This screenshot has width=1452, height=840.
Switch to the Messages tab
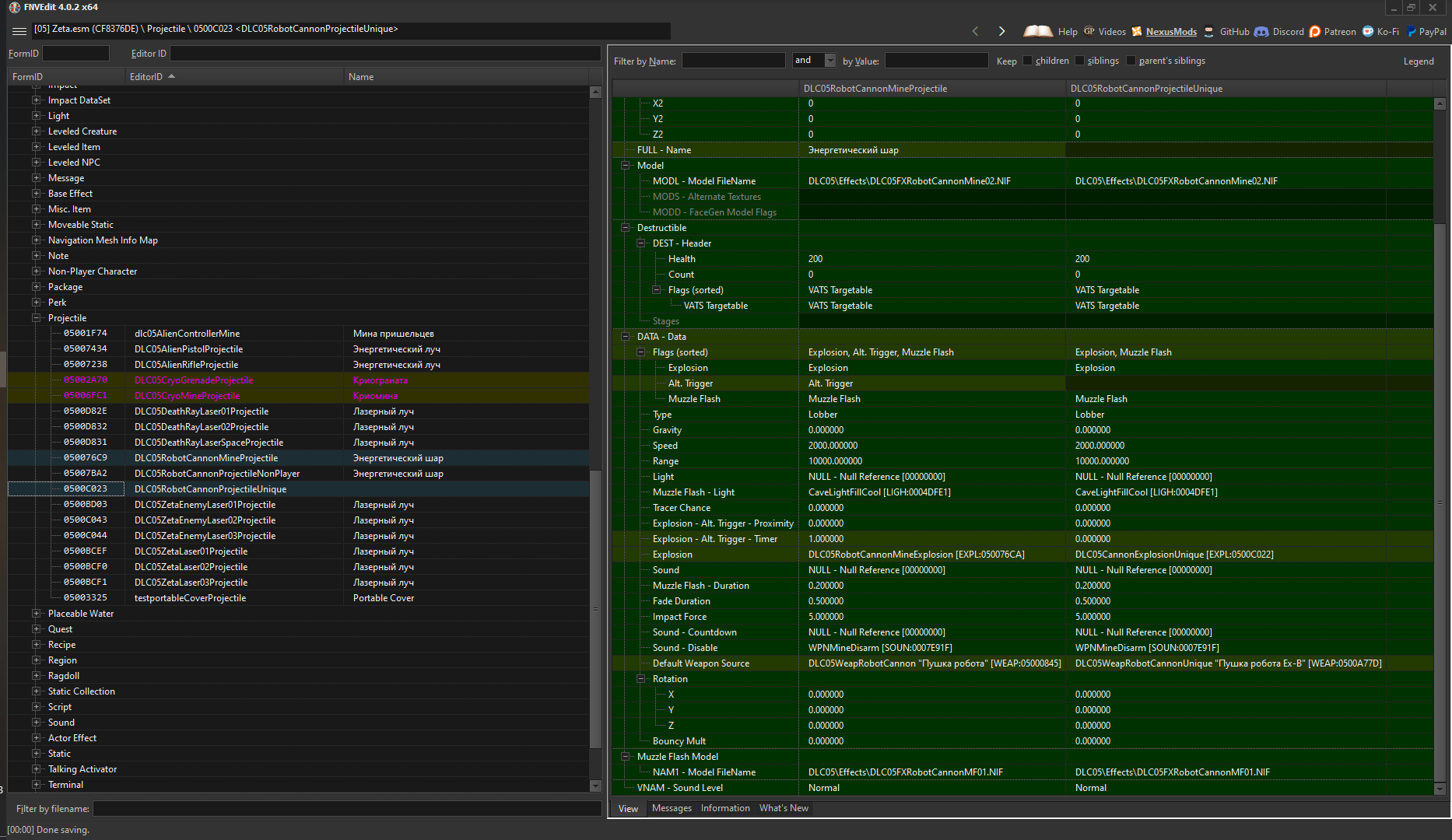click(x=672, y=808)
